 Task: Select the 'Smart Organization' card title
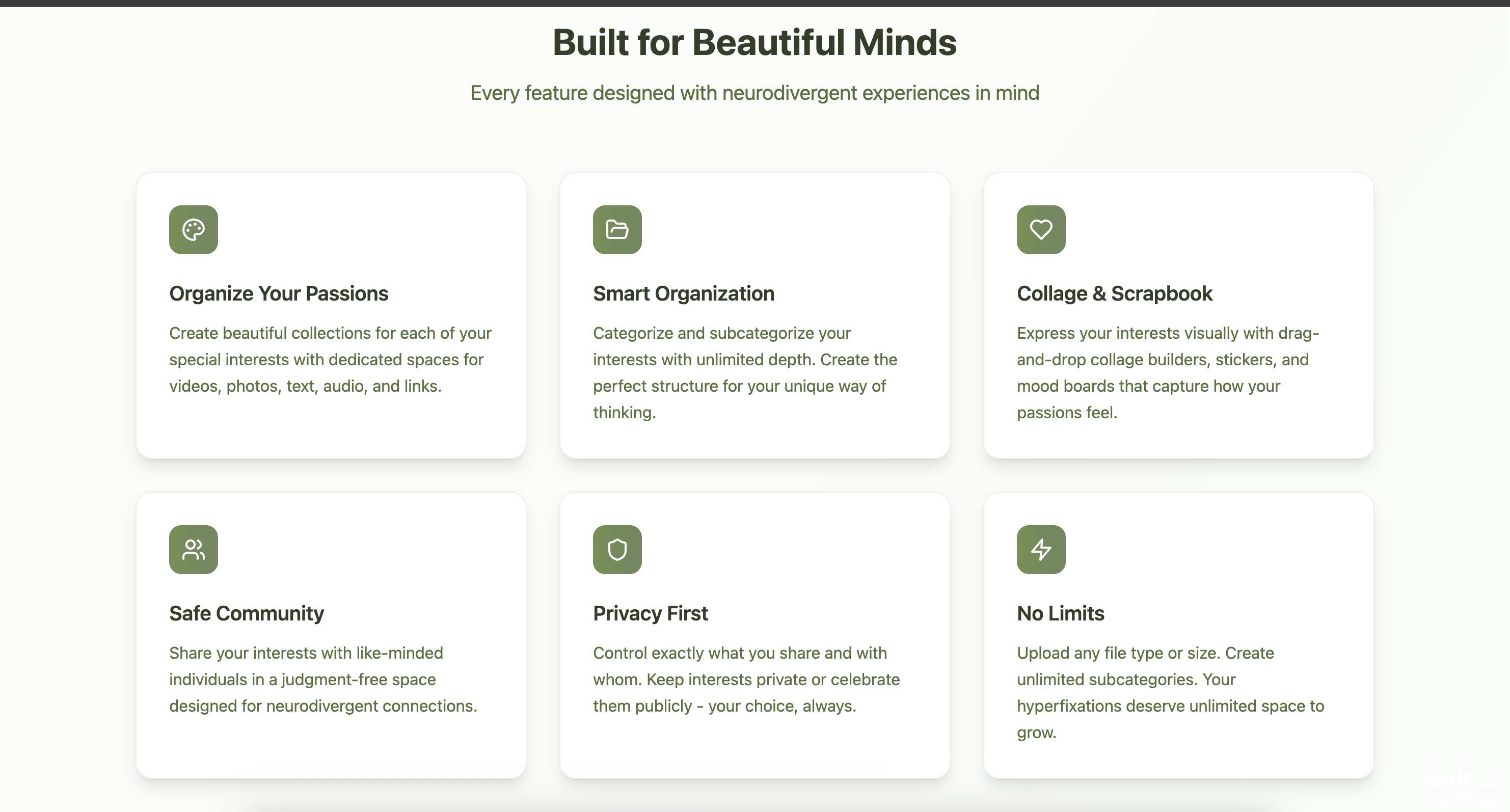click(683, 293)
